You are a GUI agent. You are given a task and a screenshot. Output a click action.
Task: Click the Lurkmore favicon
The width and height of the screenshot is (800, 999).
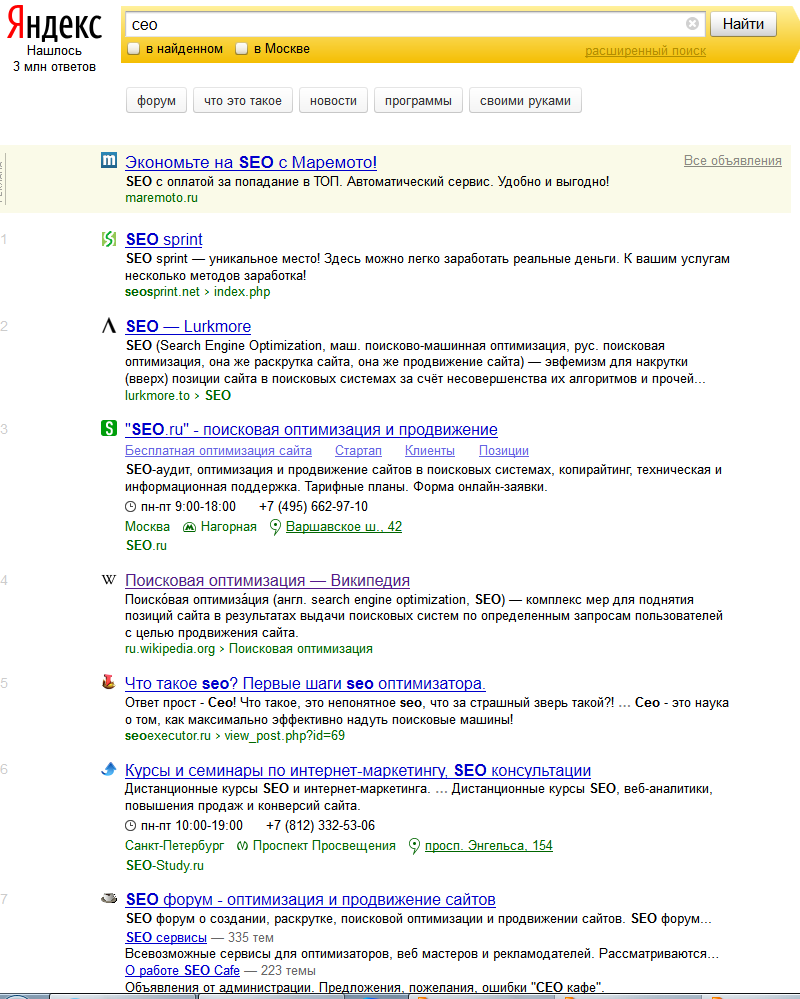tap(109, 326)
